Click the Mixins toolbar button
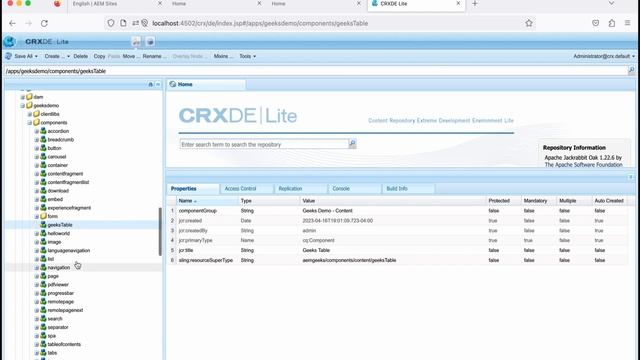 [x=223, y=56]
